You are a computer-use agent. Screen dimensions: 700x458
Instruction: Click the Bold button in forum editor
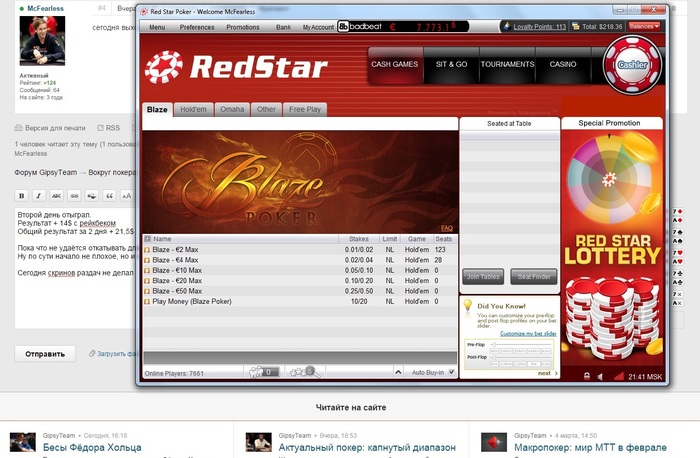click(x=21, y=196)
